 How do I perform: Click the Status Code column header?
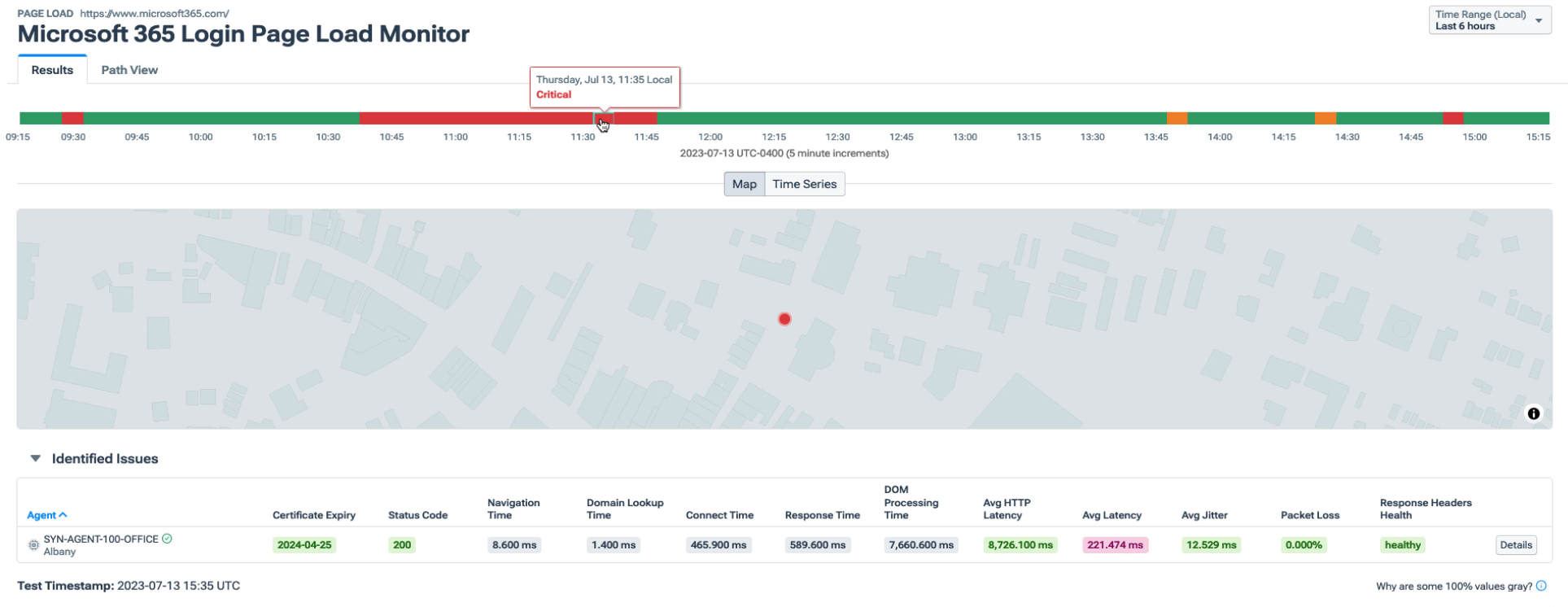click(x=418, y=515)
